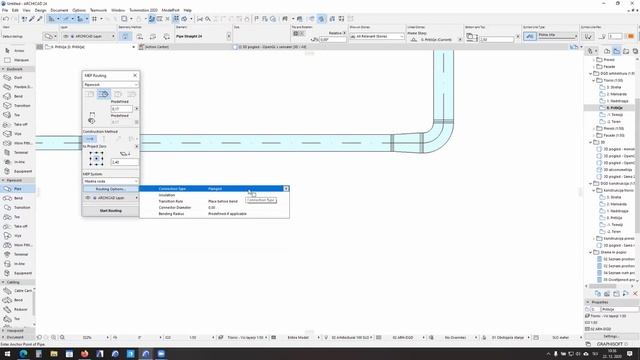
Task: Open the Design menu
Action: (x=40, y=10)
